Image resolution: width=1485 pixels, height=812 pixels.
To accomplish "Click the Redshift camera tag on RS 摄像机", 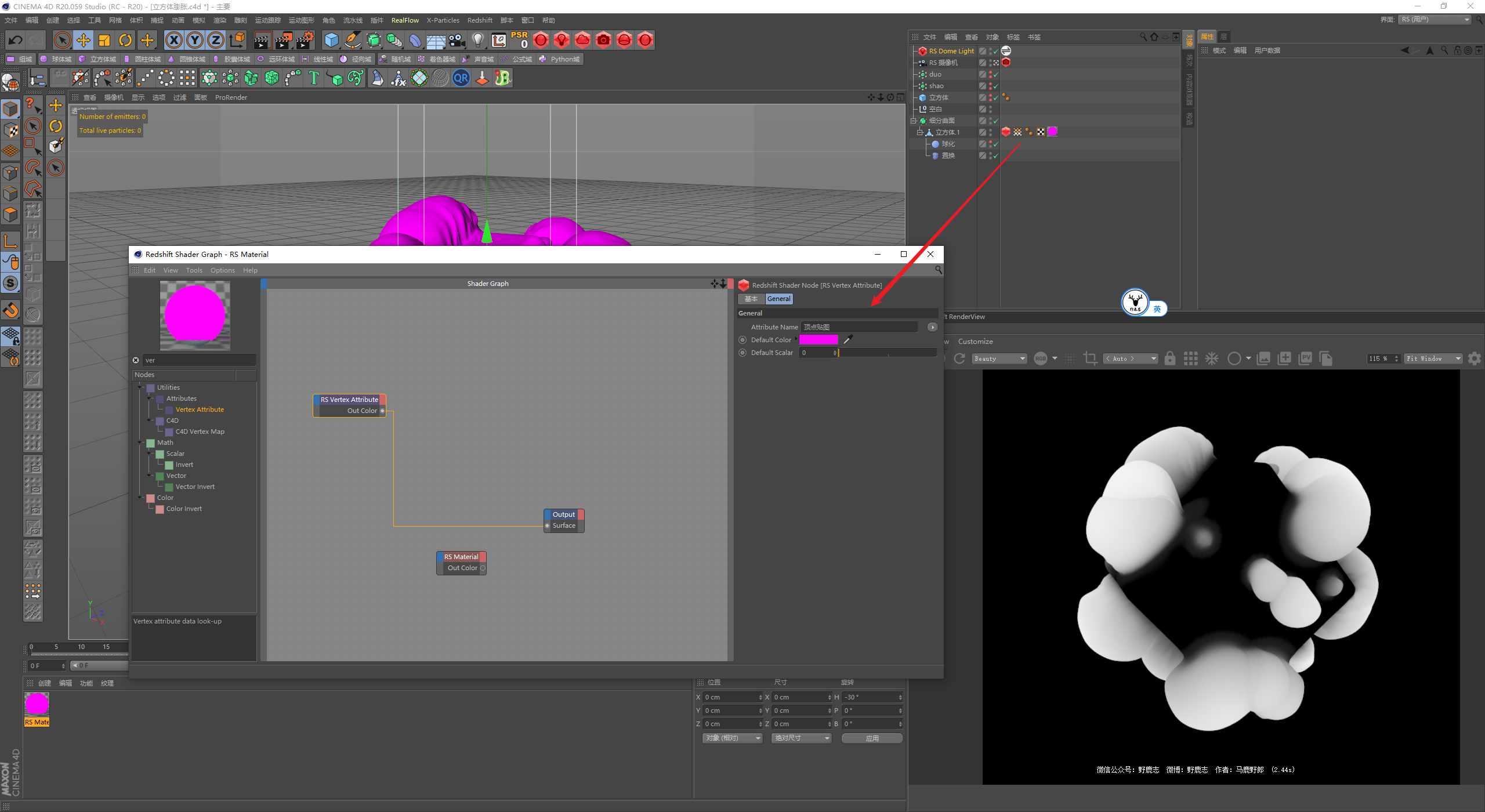I will click(1006, 62).
